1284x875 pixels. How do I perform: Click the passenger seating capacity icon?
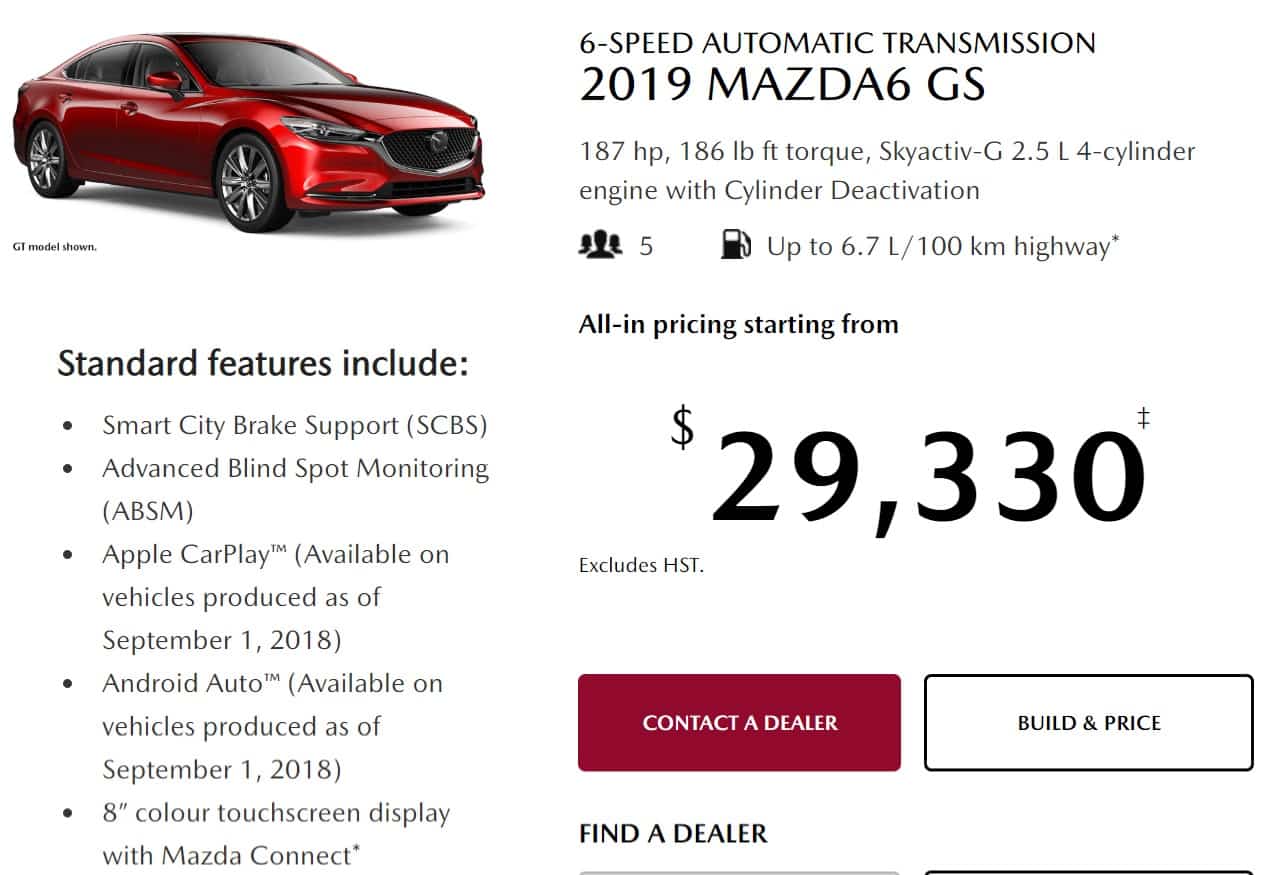pos(600,245)
